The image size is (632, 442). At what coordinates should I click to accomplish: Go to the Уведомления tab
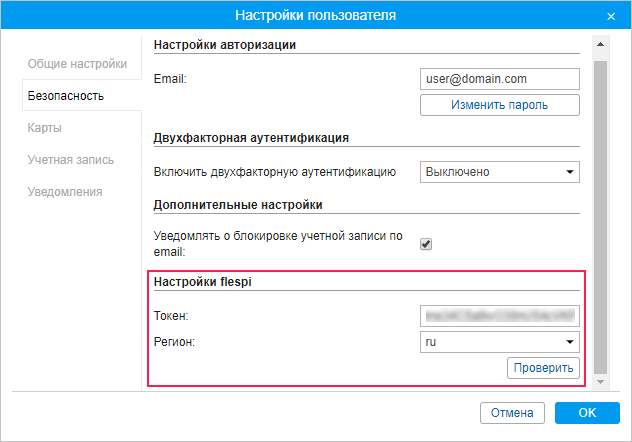[x=65, y=191]
